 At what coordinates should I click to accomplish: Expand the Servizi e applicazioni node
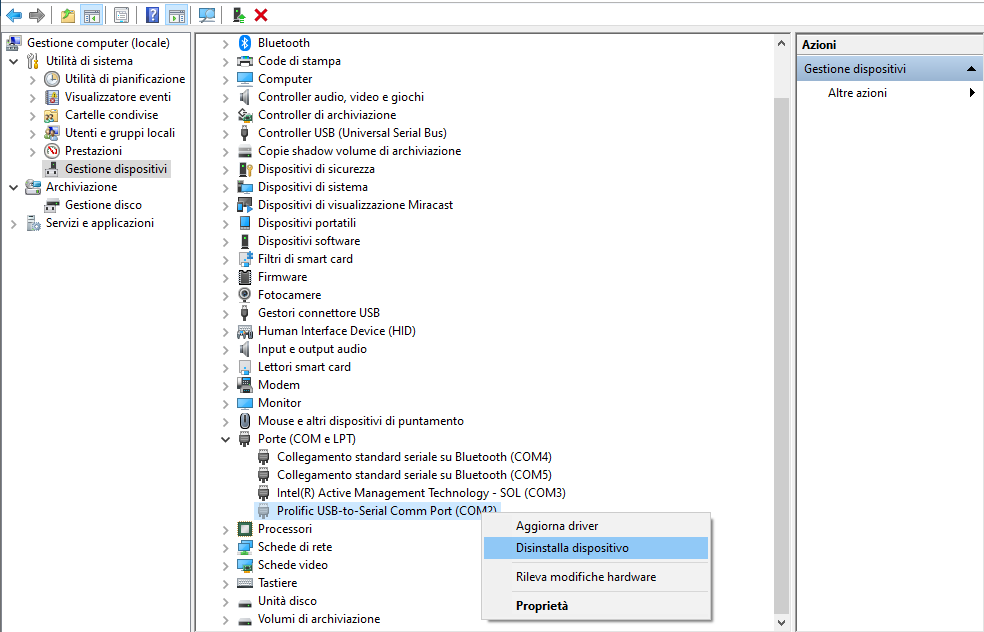(13, 224)
